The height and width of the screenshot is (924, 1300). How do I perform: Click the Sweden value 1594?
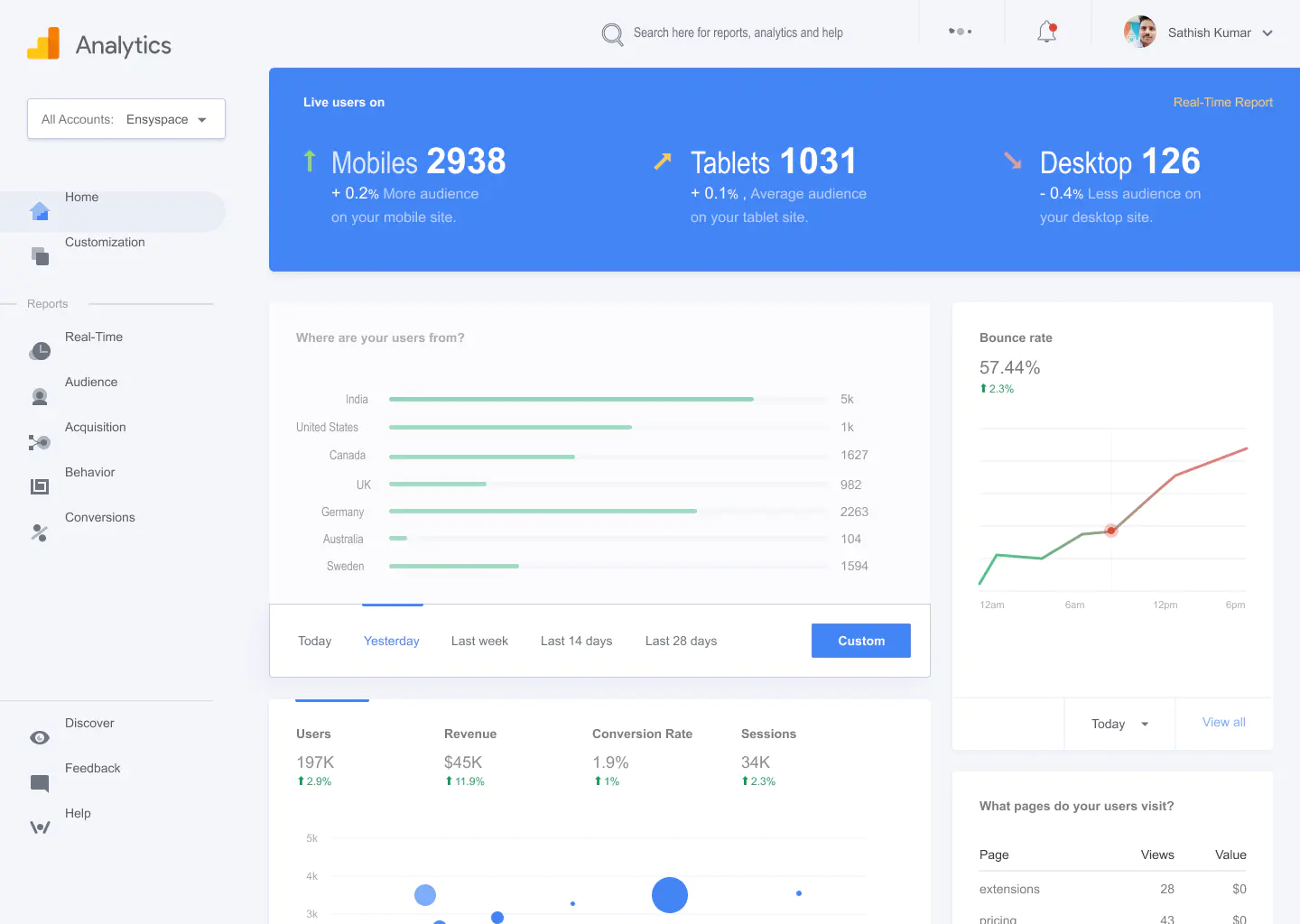click(854, 566)
